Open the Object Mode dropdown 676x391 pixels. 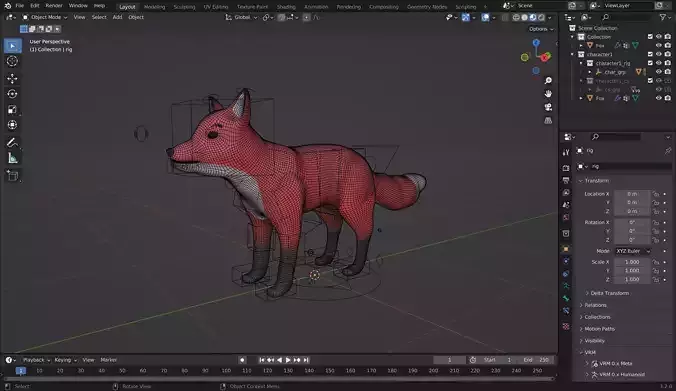click(45, 17)
